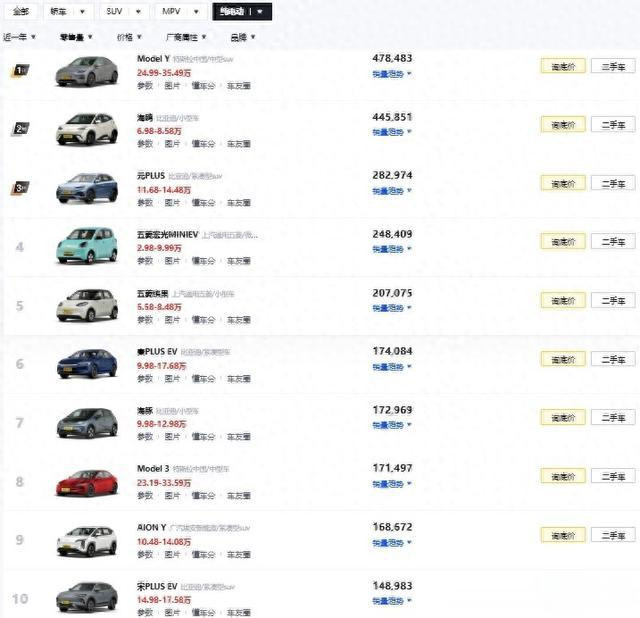Click the rank 1 gold badge icon
This screenshot has height=618, width=640.
tap(20, 70)
